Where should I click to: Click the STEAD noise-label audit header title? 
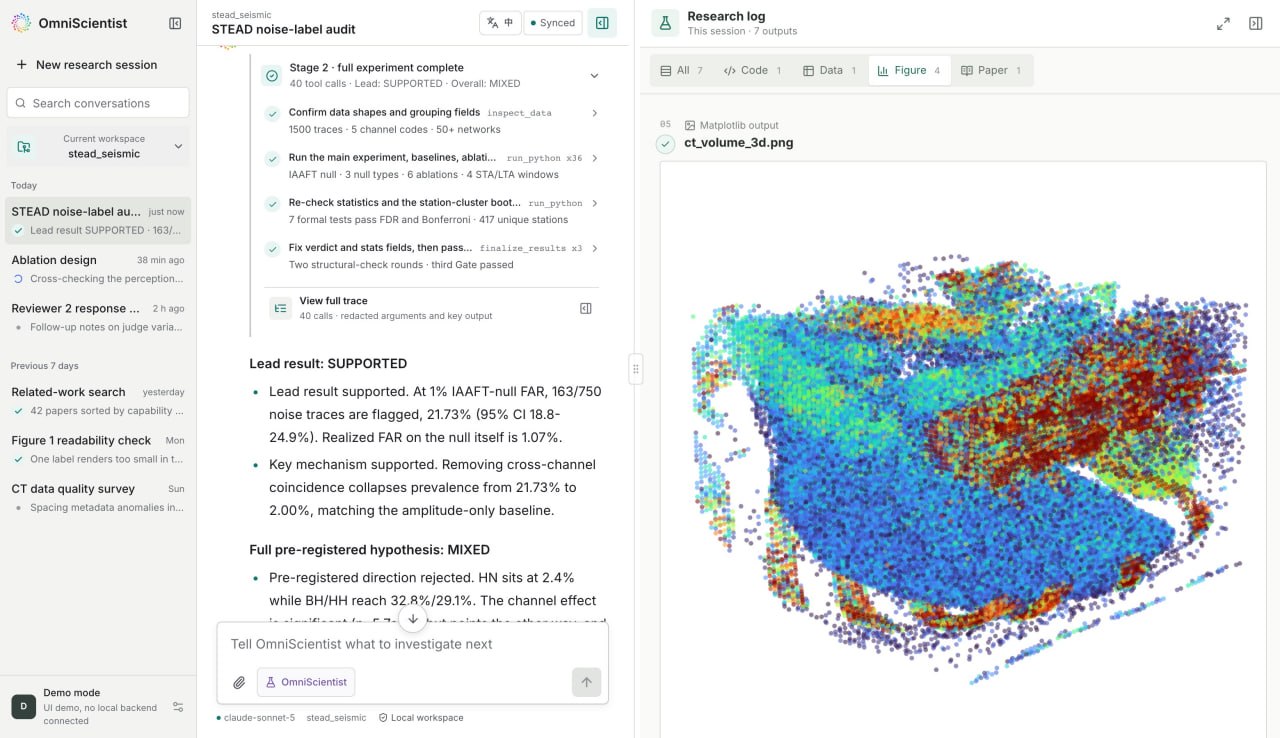click(283, 29)
